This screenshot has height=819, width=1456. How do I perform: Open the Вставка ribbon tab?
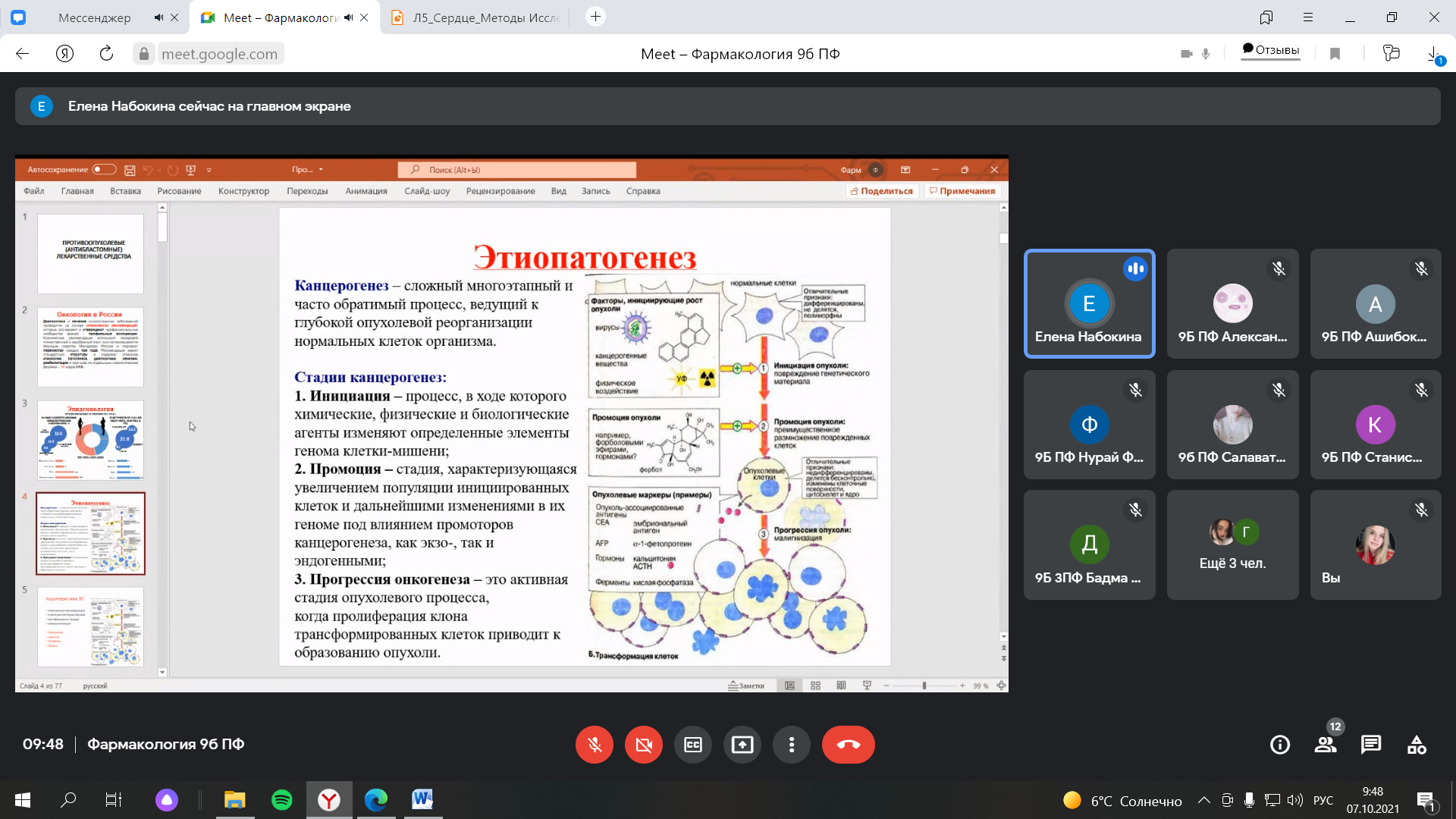pyautogui.click(x=125, y=191)
